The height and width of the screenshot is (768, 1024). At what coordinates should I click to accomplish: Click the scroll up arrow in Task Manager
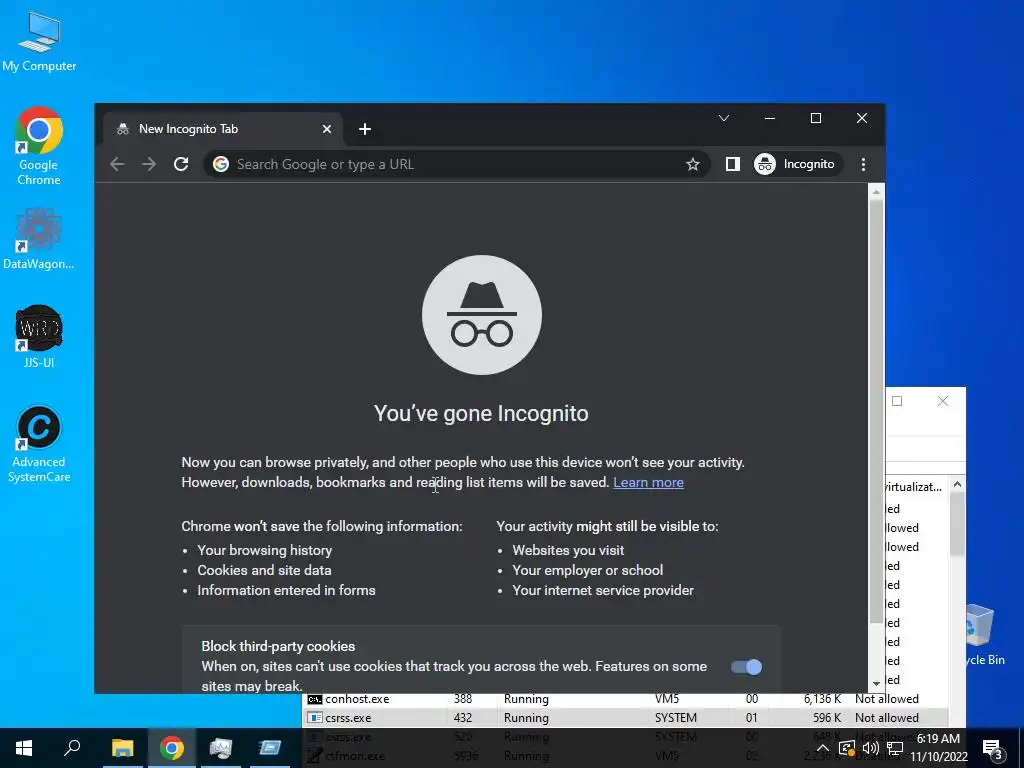coord(957,484)
